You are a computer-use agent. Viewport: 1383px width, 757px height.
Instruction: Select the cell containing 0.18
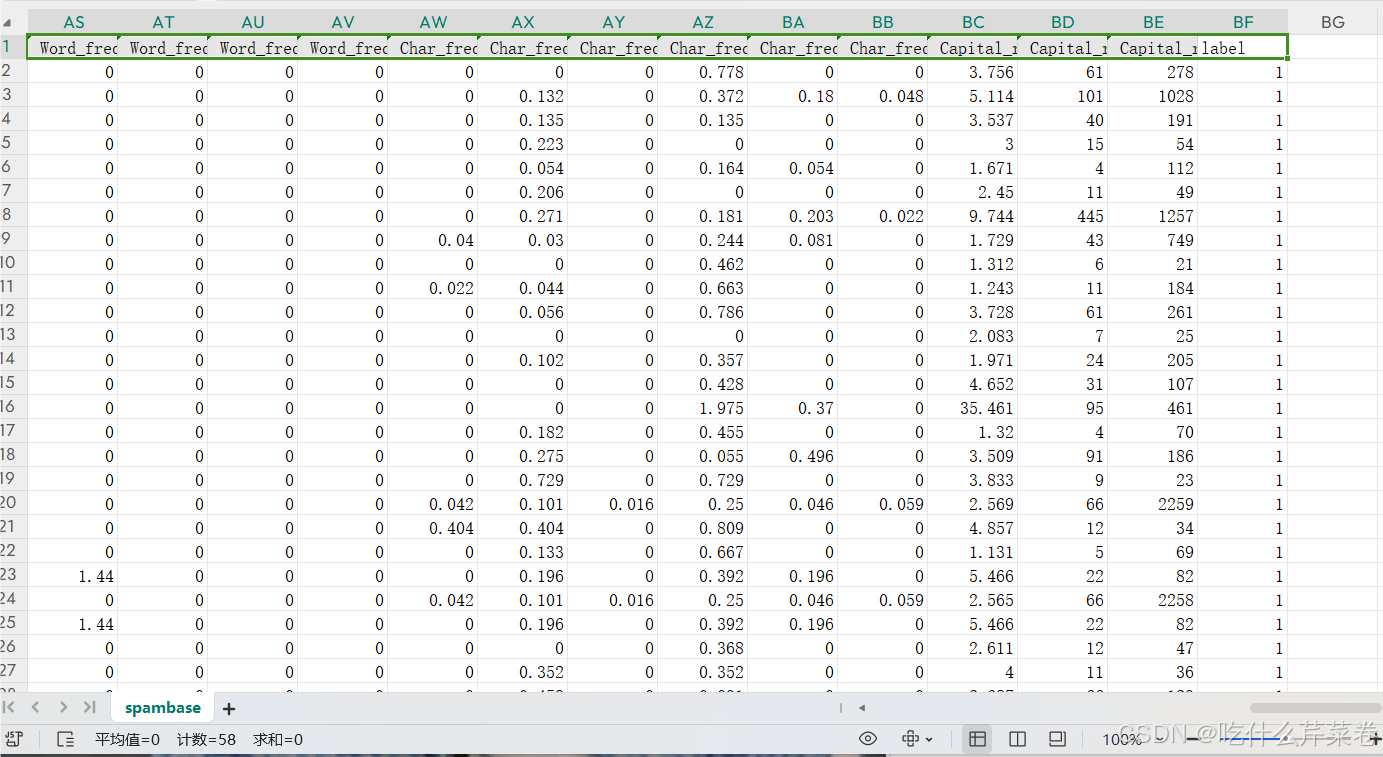pyautogui.click(x=793, y=96)
